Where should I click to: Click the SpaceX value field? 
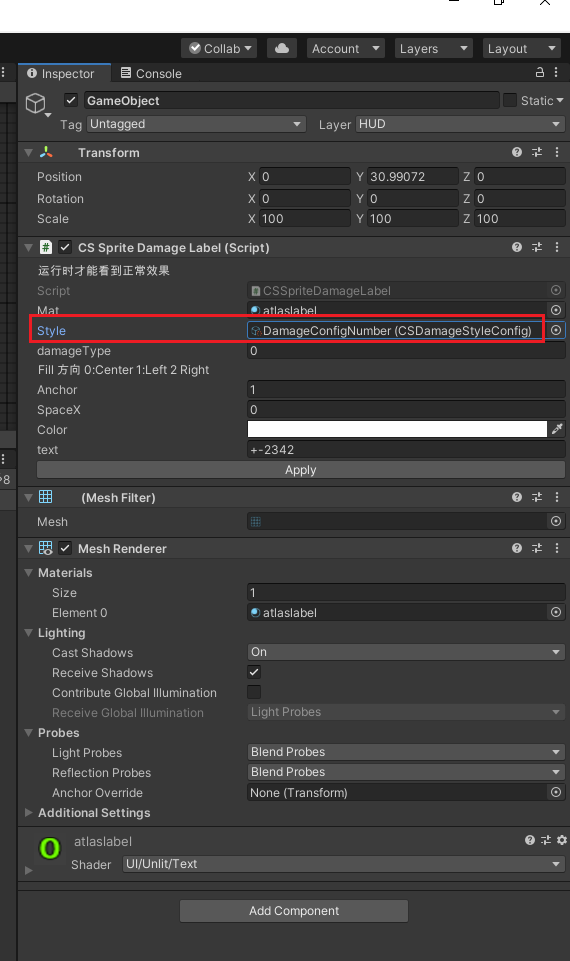click(x=406, y=409)
